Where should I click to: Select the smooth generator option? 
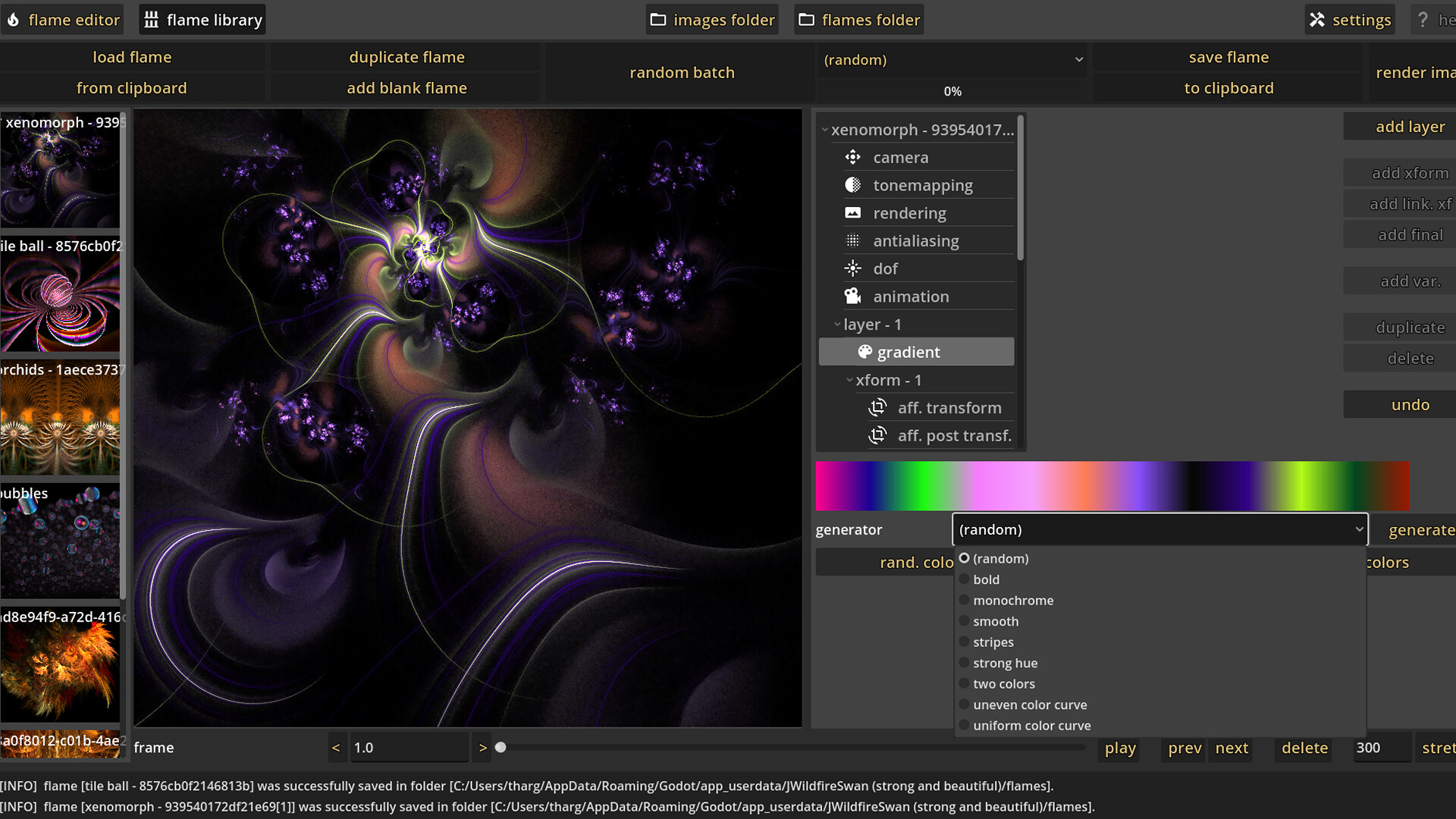coord(996,621)
